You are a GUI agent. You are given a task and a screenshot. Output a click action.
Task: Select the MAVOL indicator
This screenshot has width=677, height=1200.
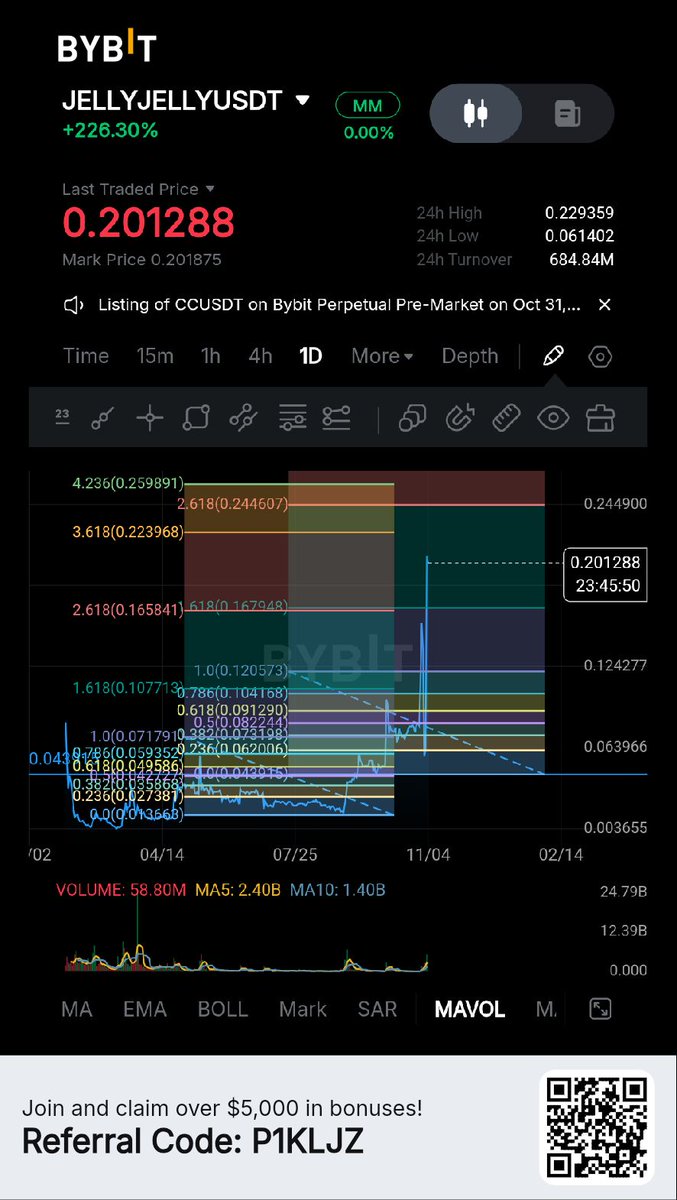tap(470, 1009)
